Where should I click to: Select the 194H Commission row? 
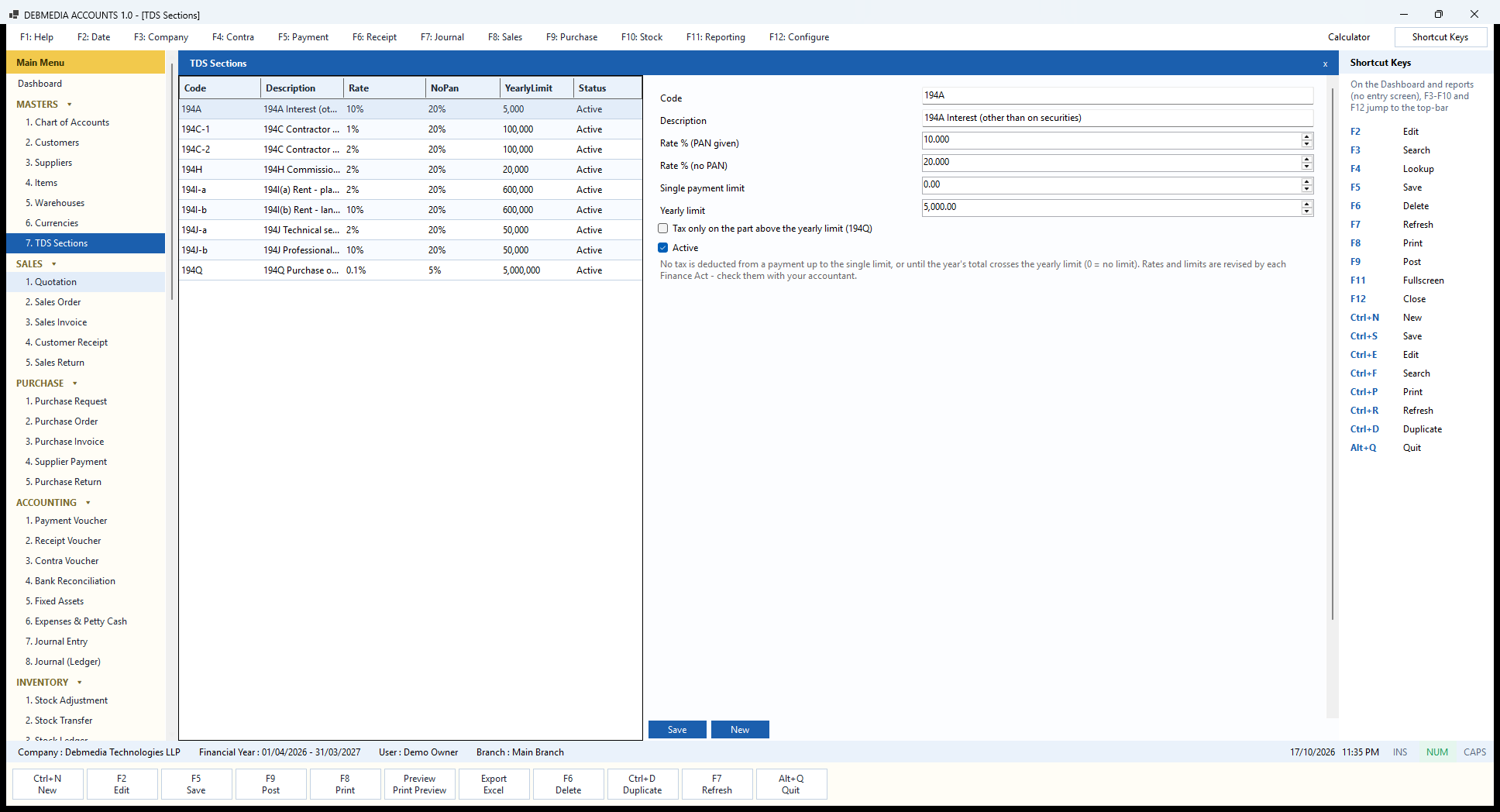411,170
